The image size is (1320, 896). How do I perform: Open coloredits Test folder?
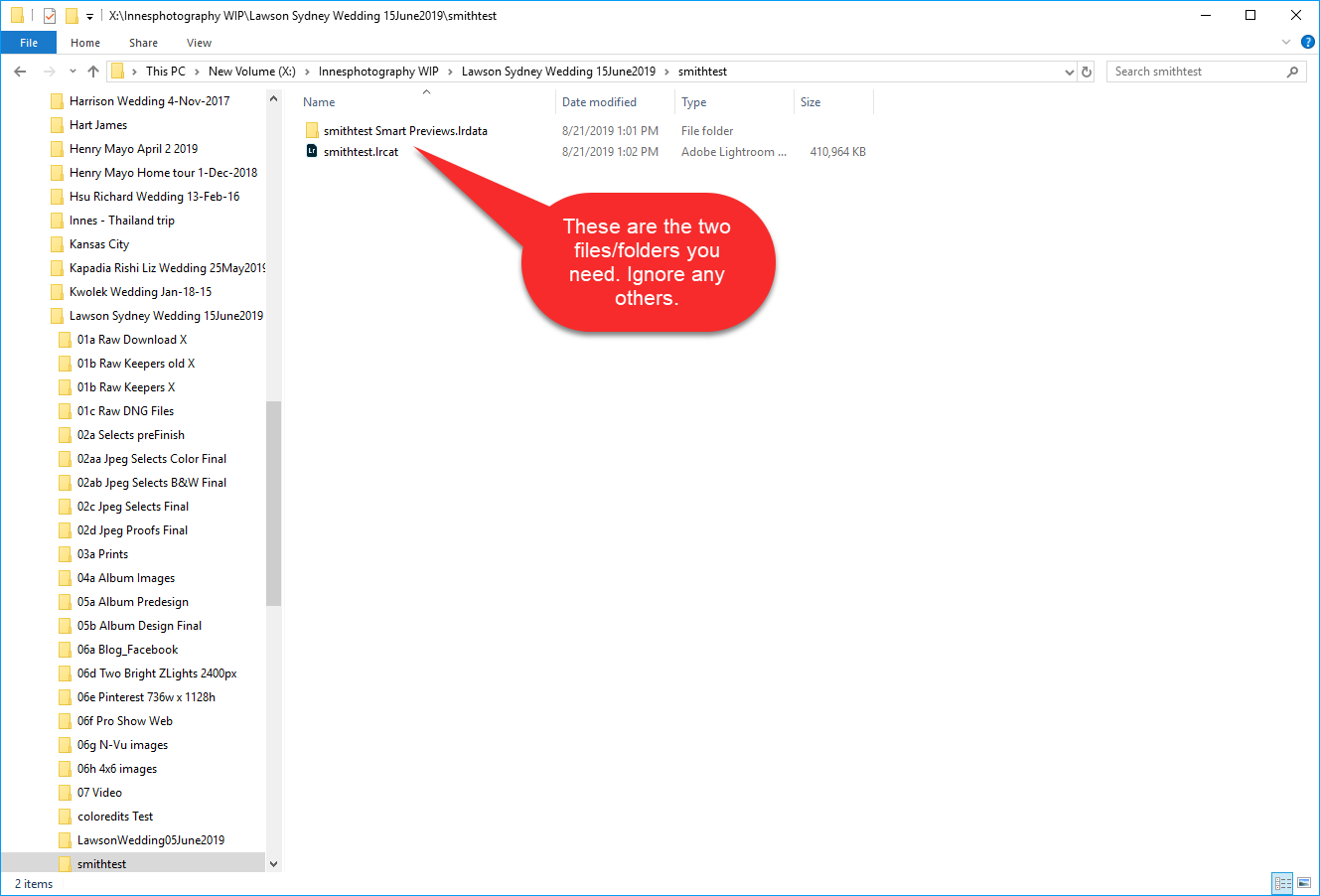click(115, 817)
